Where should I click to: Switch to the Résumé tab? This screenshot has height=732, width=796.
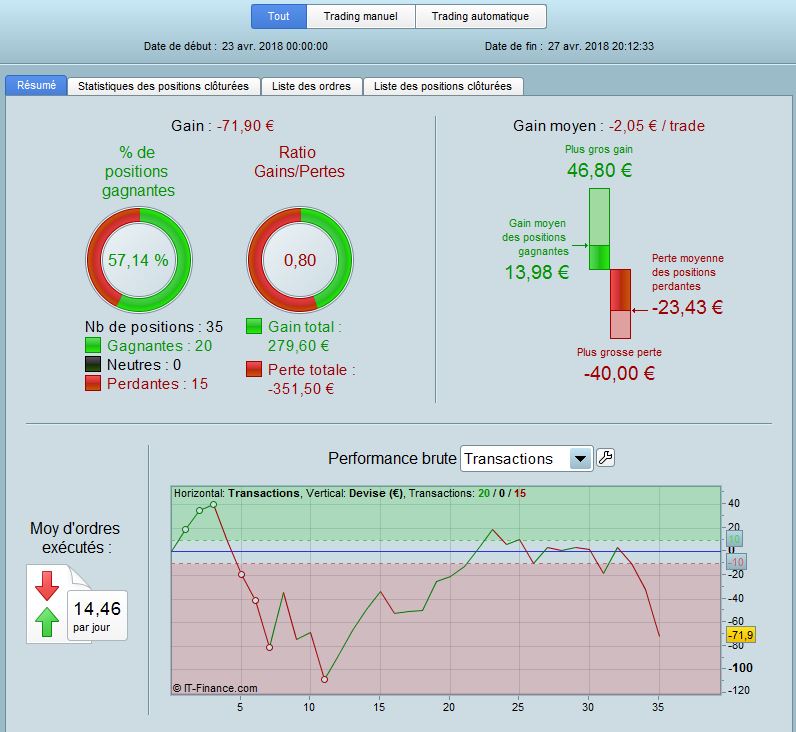tap(36, 85)
